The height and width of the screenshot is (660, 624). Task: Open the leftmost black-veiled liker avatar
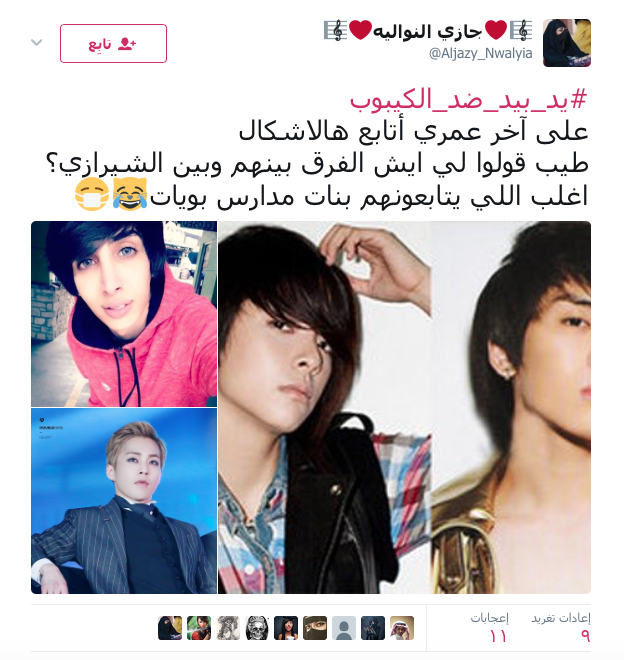[170, 628]
